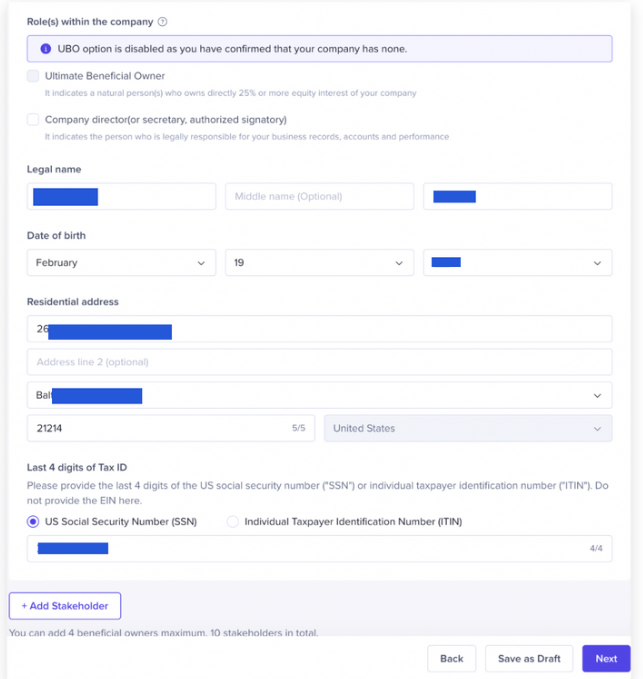Click the Middle name (Optional) field
Image resolution: width=643 pixels, height=679 pixels.
tap(320, 196)
